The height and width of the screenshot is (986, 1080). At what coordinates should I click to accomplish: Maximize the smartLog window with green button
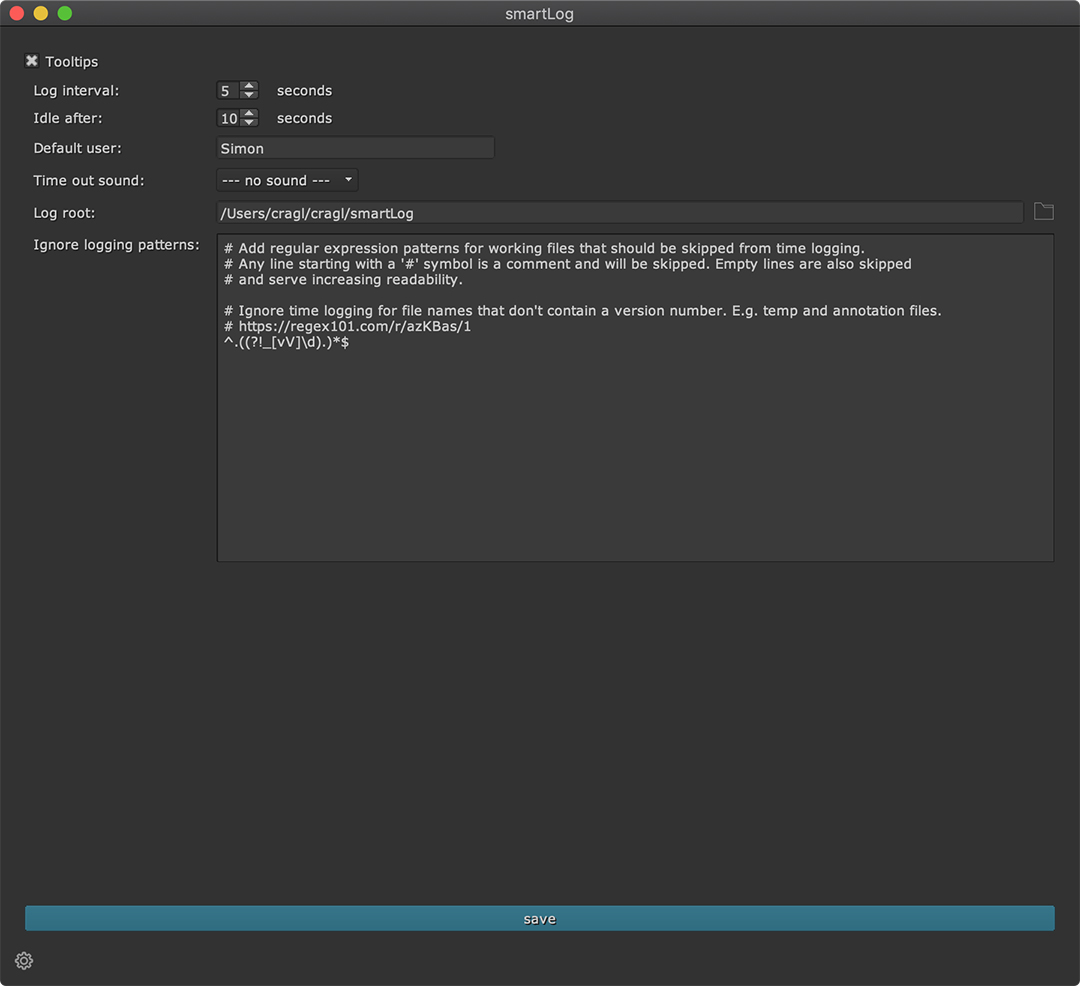65,14
